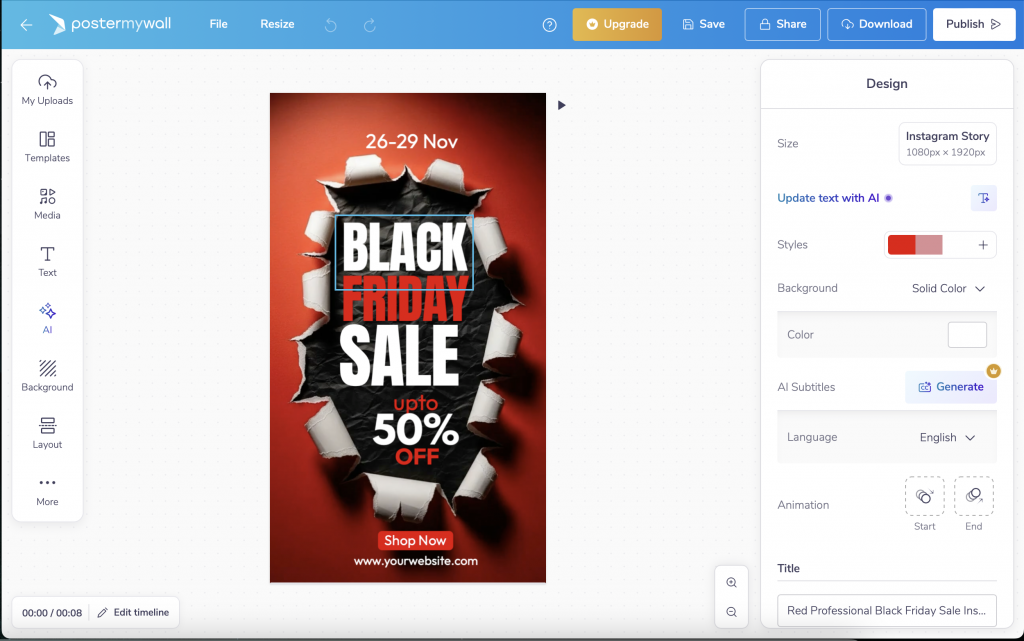
Task: Click the white background Color swatch
Action: (966, 334)
